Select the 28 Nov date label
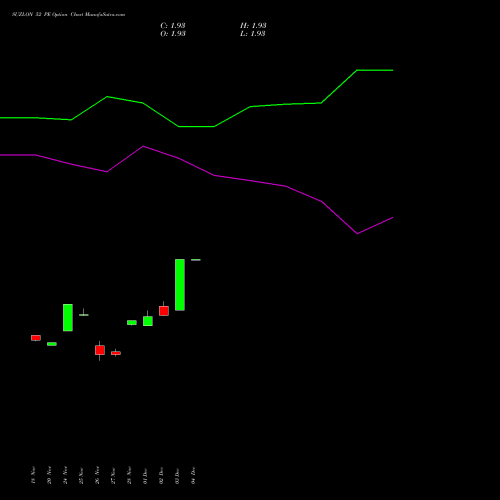The image size is (500, 500). (129, 475)
